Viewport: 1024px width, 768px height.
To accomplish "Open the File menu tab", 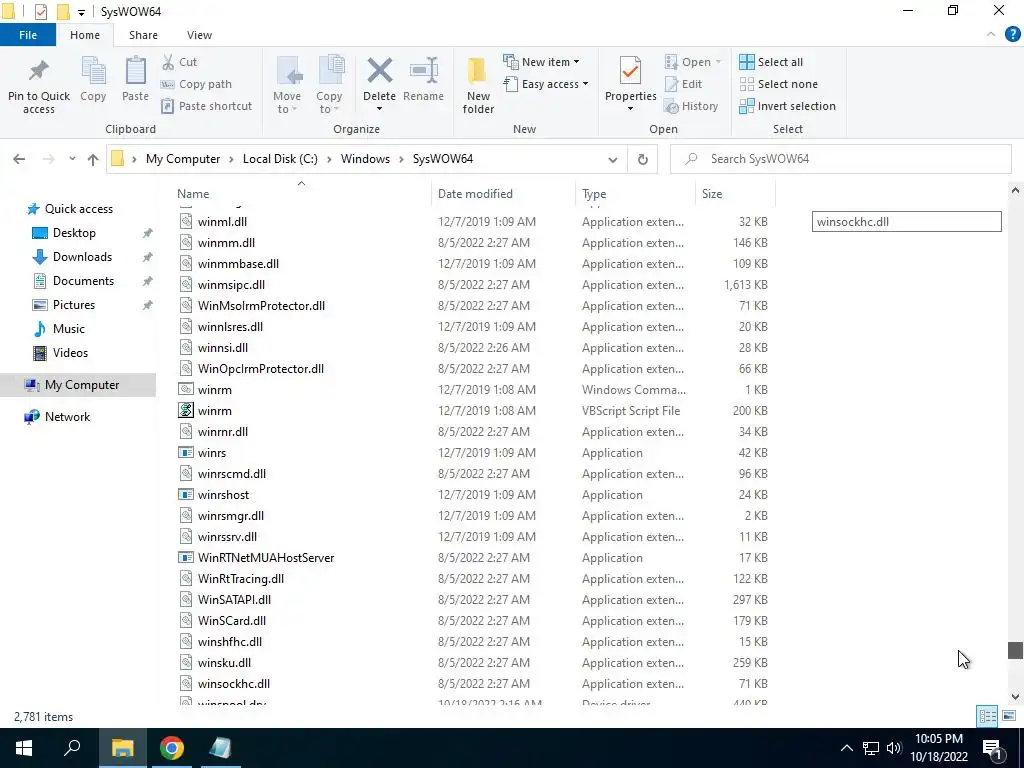I will pos(28,35).
